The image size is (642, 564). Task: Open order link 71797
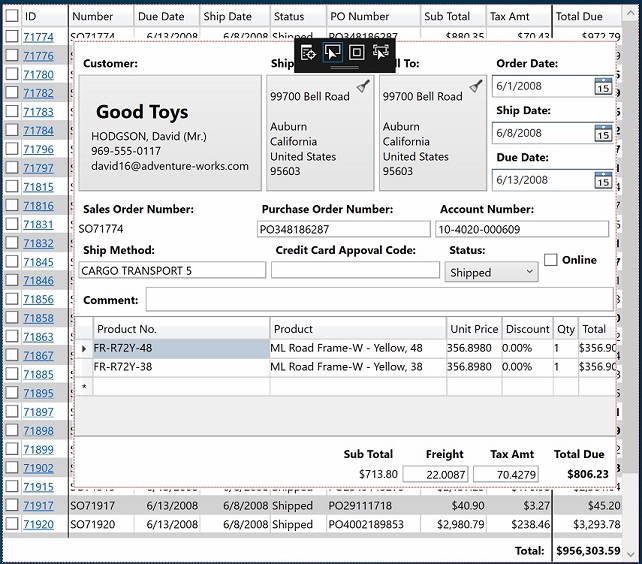tap(38, 168)
